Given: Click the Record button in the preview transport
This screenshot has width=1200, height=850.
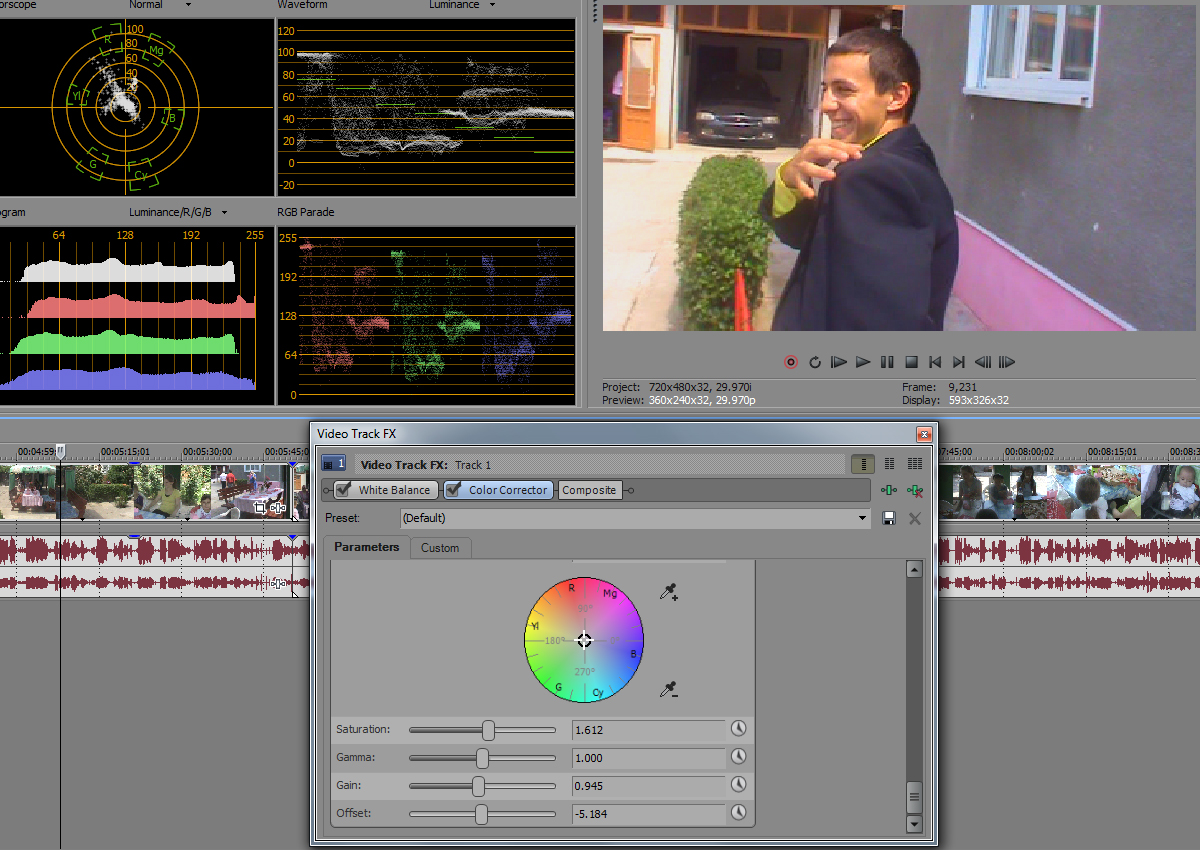Looking at the screenshot, I should pyautogui.click(x=791, y=362).
